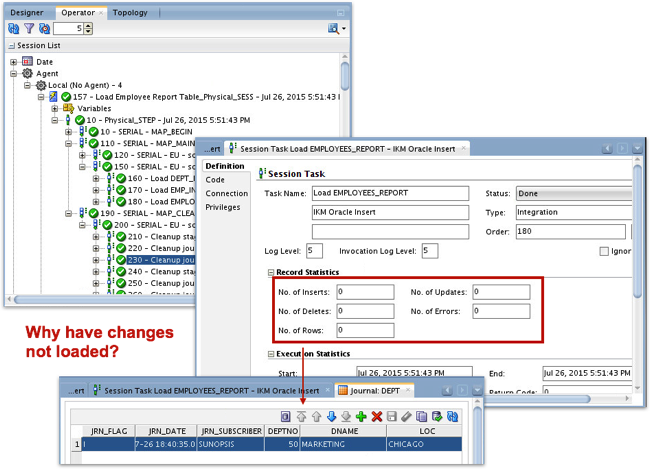
Task: Click the Log Level field
Action: click(314, 250)
